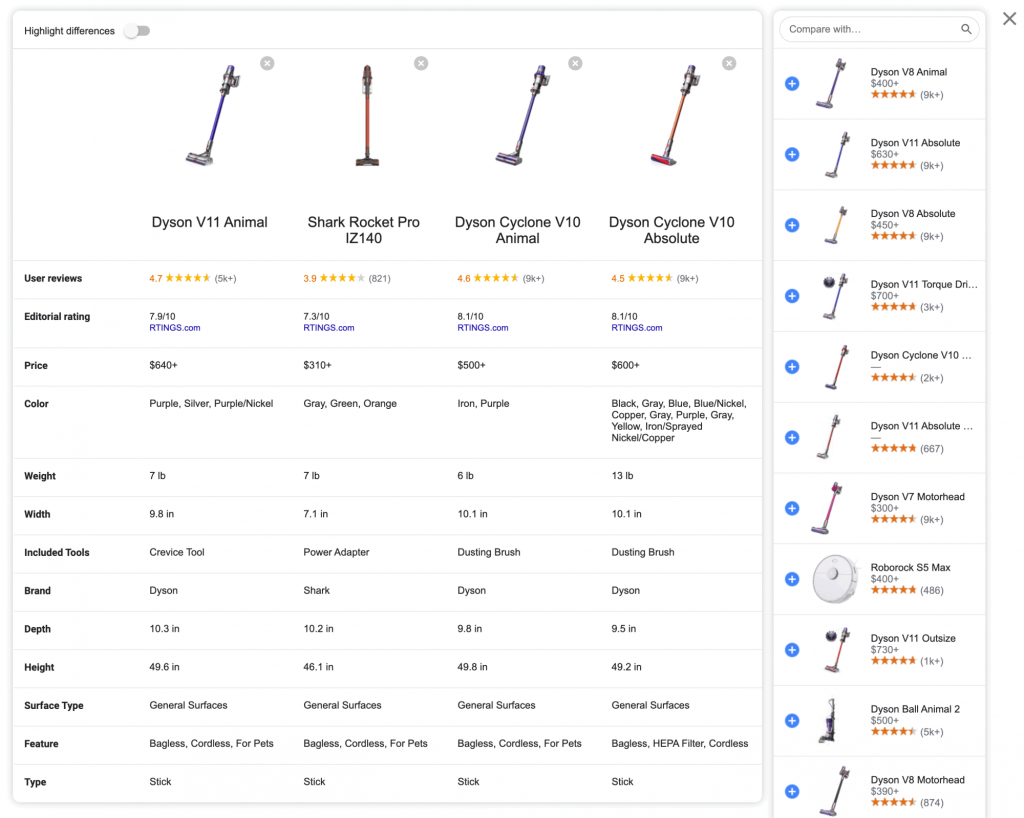Viewport: 1024px width, 818px height.
Task: Click the Crevice Tool cell
Action: click(177, 552)
